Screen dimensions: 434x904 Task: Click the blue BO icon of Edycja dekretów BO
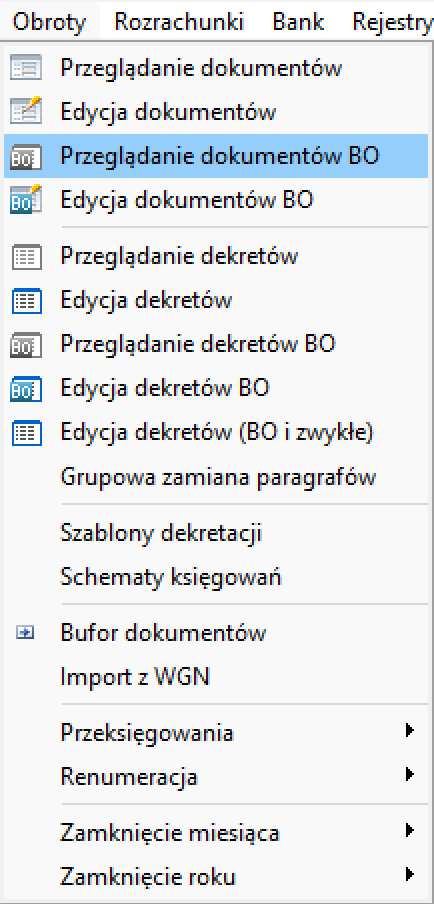click(26, 389)
